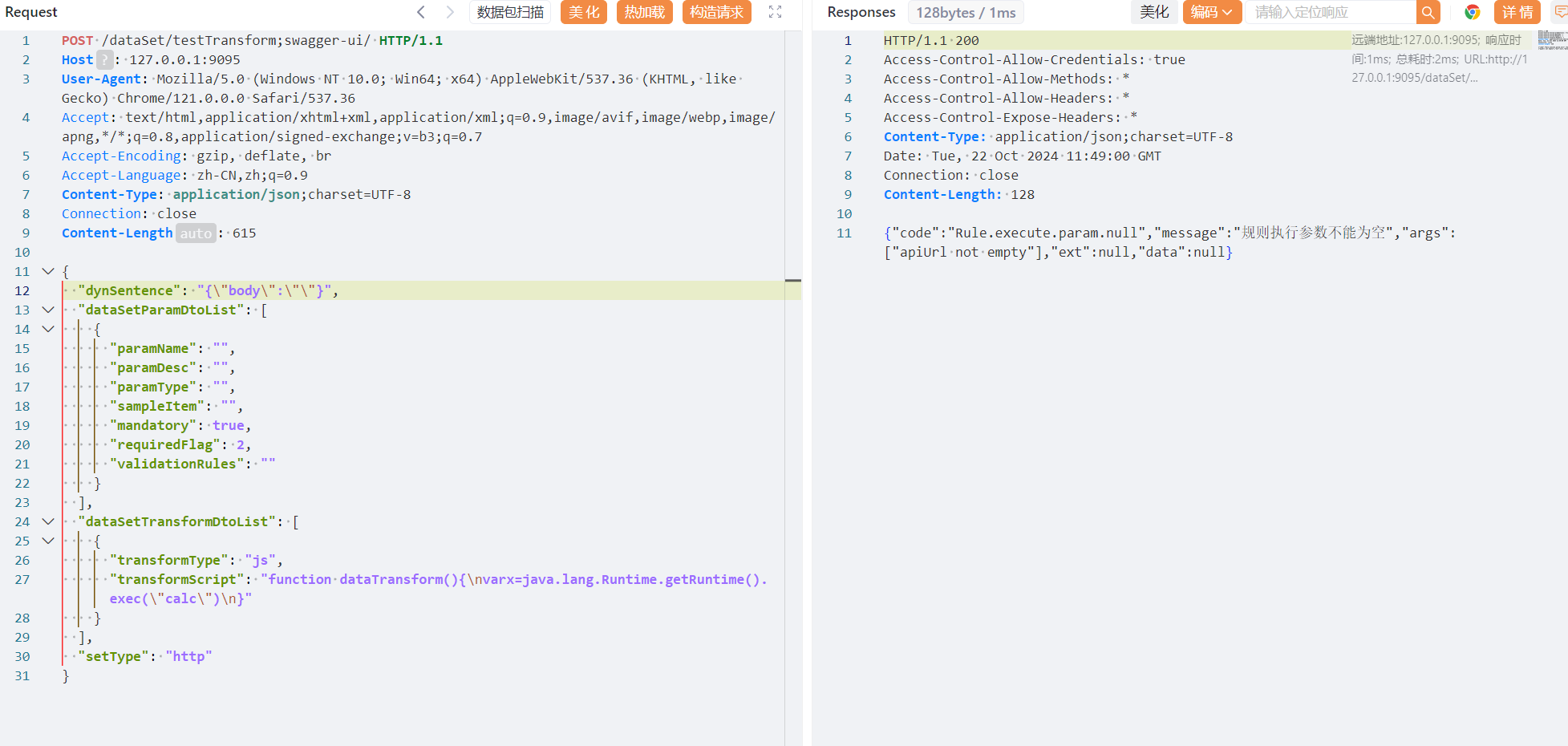Go to the previous request with left chevron
Screen dimensions: 1568x746
(x=421, y=12)
